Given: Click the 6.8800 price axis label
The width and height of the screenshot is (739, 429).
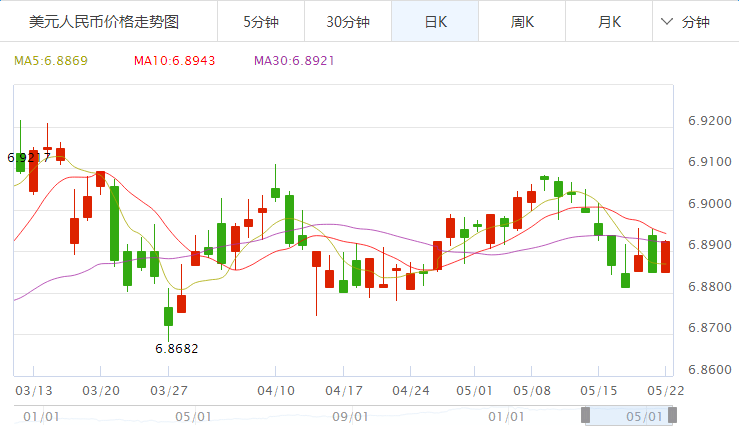Looking at the screenshot, I should [x=710, y=287].
